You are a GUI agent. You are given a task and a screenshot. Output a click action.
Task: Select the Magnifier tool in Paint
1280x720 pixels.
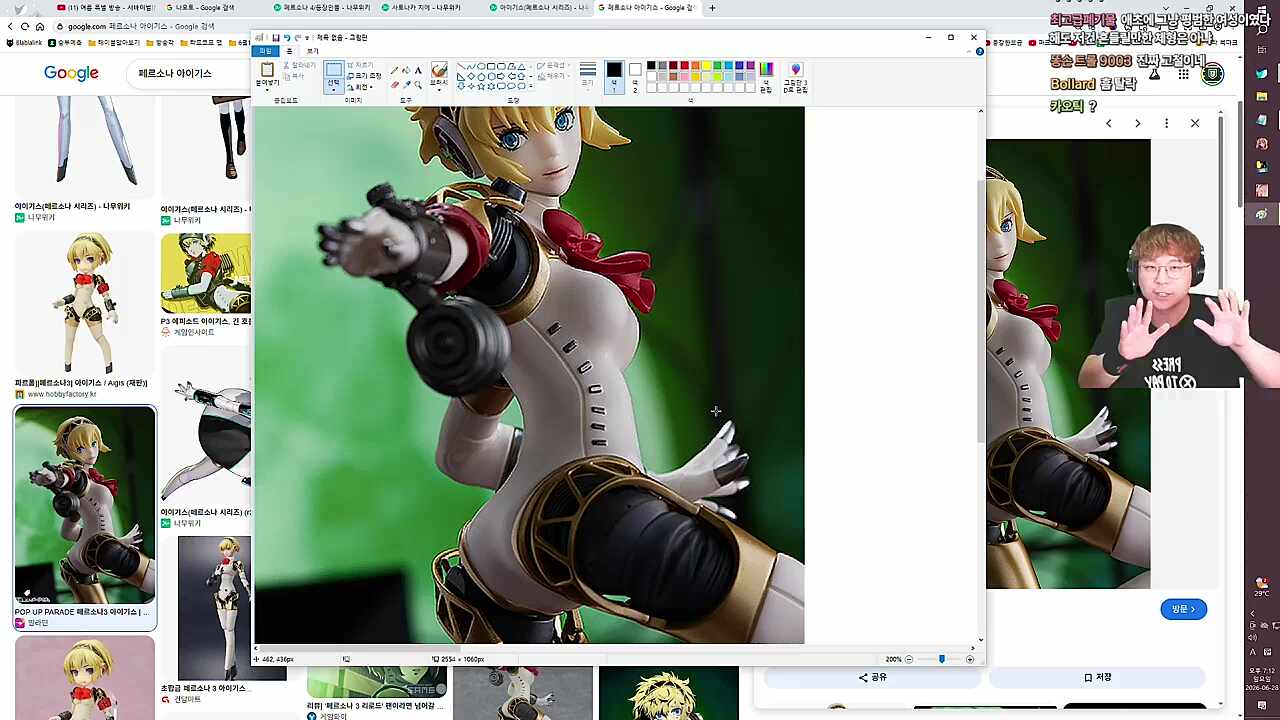[x=417, y=84]
